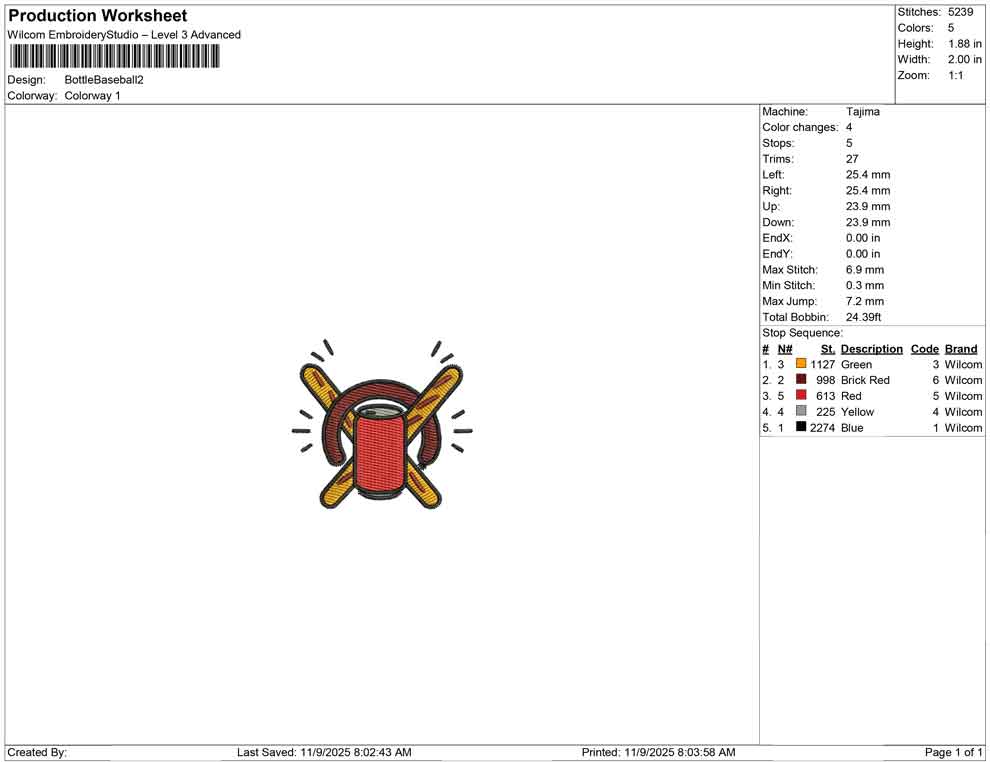The width and height of the screenshot is (990, 762).
Task: Click the Total Bobbin value 24.39ft
Action: 864,317
